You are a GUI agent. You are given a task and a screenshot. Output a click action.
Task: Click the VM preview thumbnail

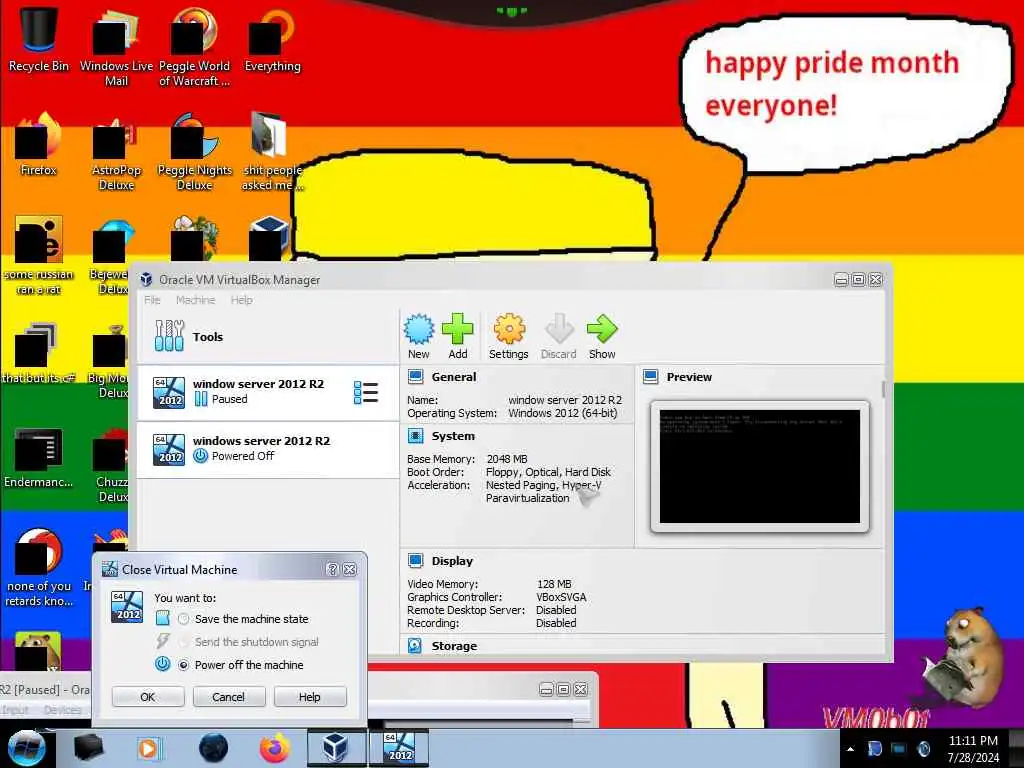[x=760, y=466]
